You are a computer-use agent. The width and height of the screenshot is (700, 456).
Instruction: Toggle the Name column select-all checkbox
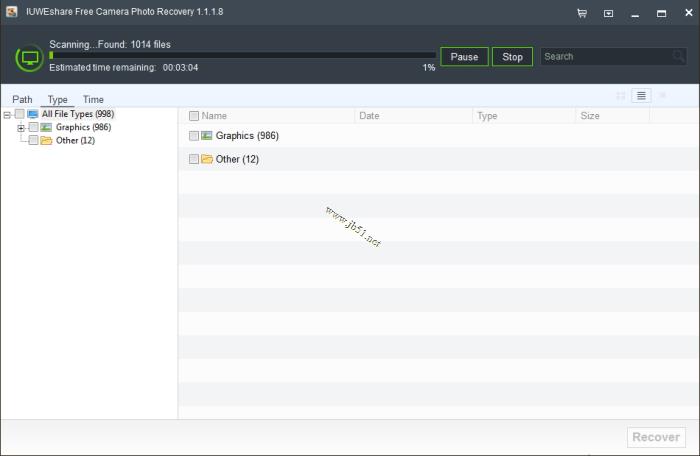pyautogui.click(x=194, y=116)
